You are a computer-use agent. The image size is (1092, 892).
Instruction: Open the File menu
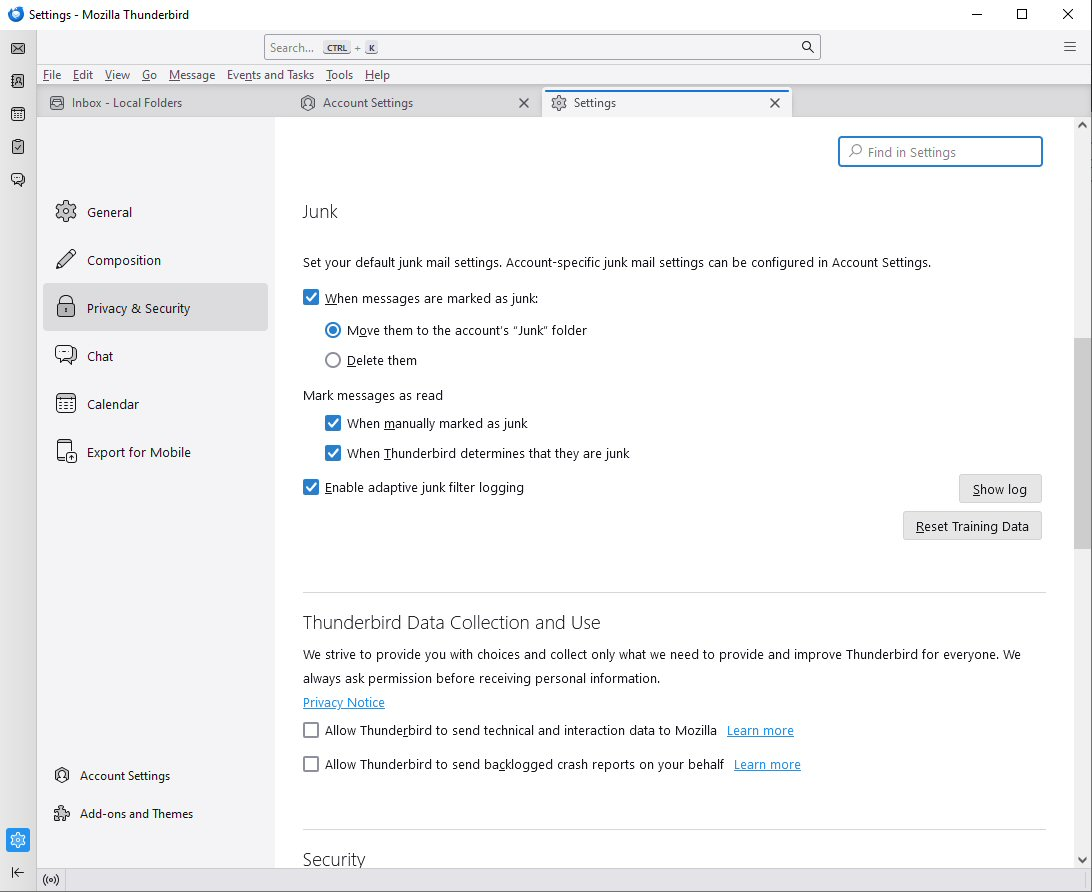pyautogui.click(x=52, y=75)
